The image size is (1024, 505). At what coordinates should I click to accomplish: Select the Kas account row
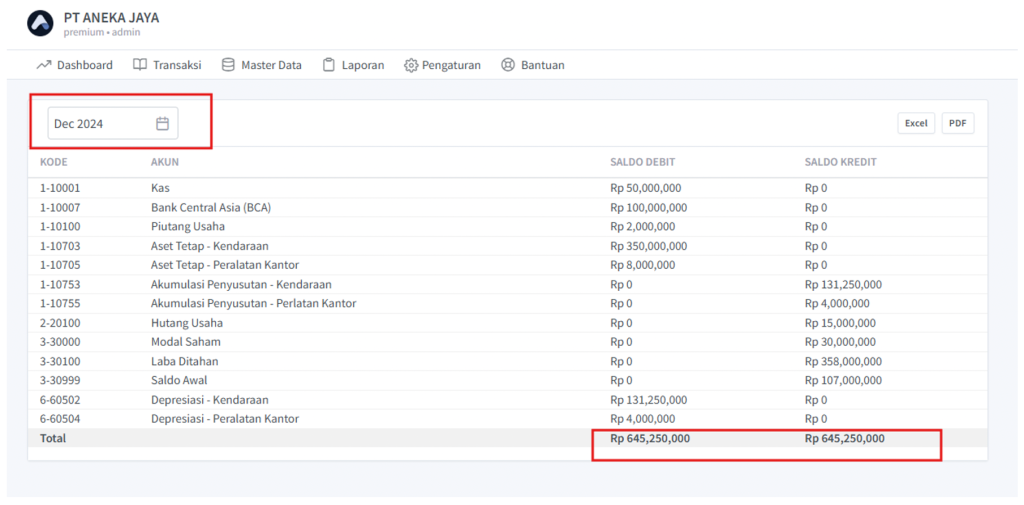(161, 188)
